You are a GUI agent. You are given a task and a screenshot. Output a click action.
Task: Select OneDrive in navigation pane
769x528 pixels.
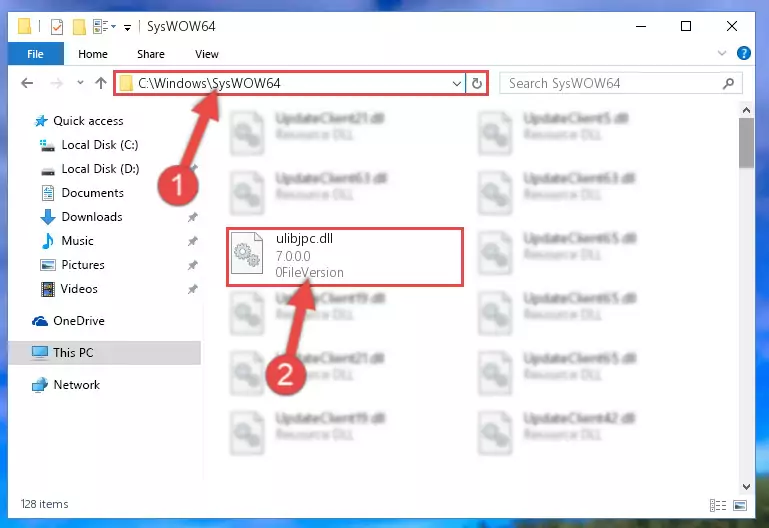(78, 321)
